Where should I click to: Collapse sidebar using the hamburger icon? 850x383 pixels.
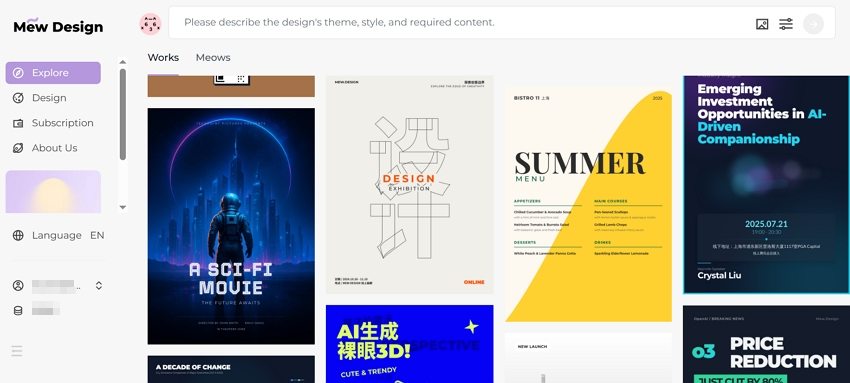(17, 351)
